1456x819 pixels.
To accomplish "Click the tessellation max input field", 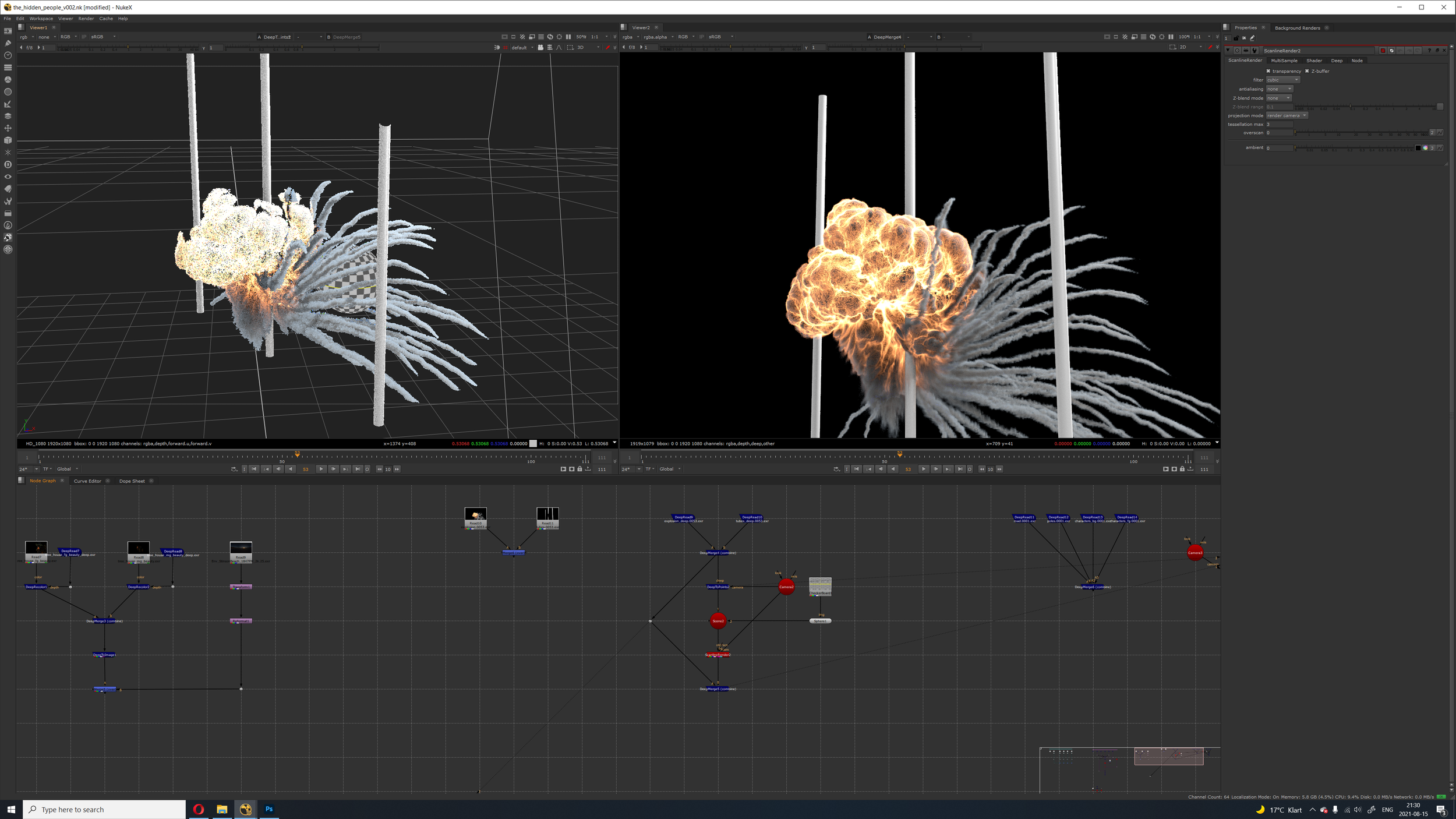I will click(1279, 124).
